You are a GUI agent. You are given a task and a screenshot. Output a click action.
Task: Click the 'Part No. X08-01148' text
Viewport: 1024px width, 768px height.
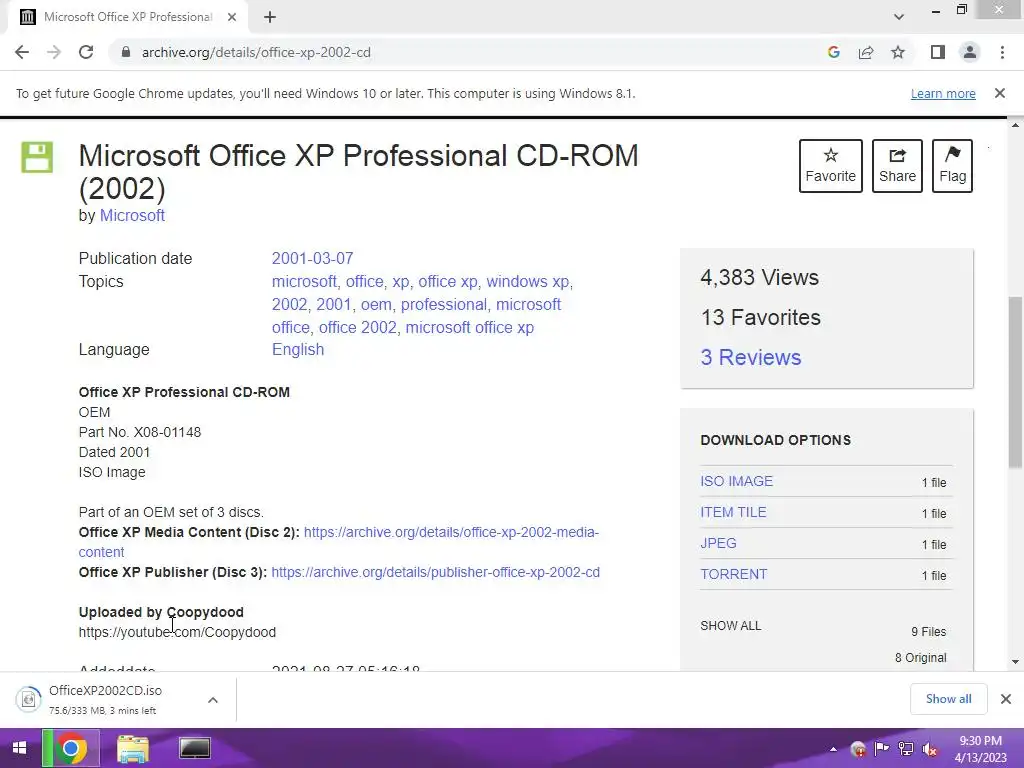(x=140, y=432)
